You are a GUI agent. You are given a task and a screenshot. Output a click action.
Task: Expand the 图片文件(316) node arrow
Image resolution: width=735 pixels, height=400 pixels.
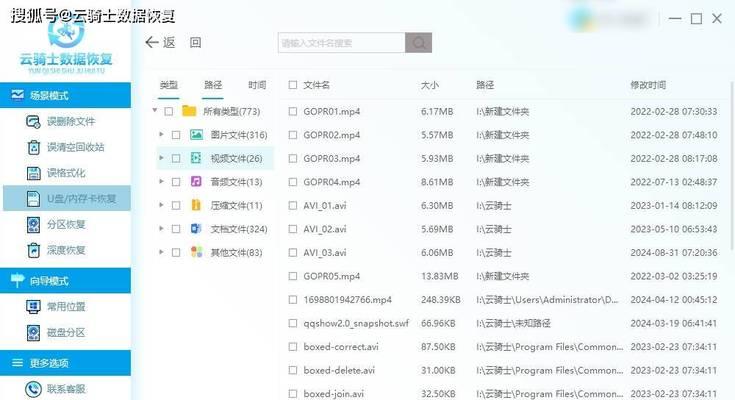(x=161, y=135)
